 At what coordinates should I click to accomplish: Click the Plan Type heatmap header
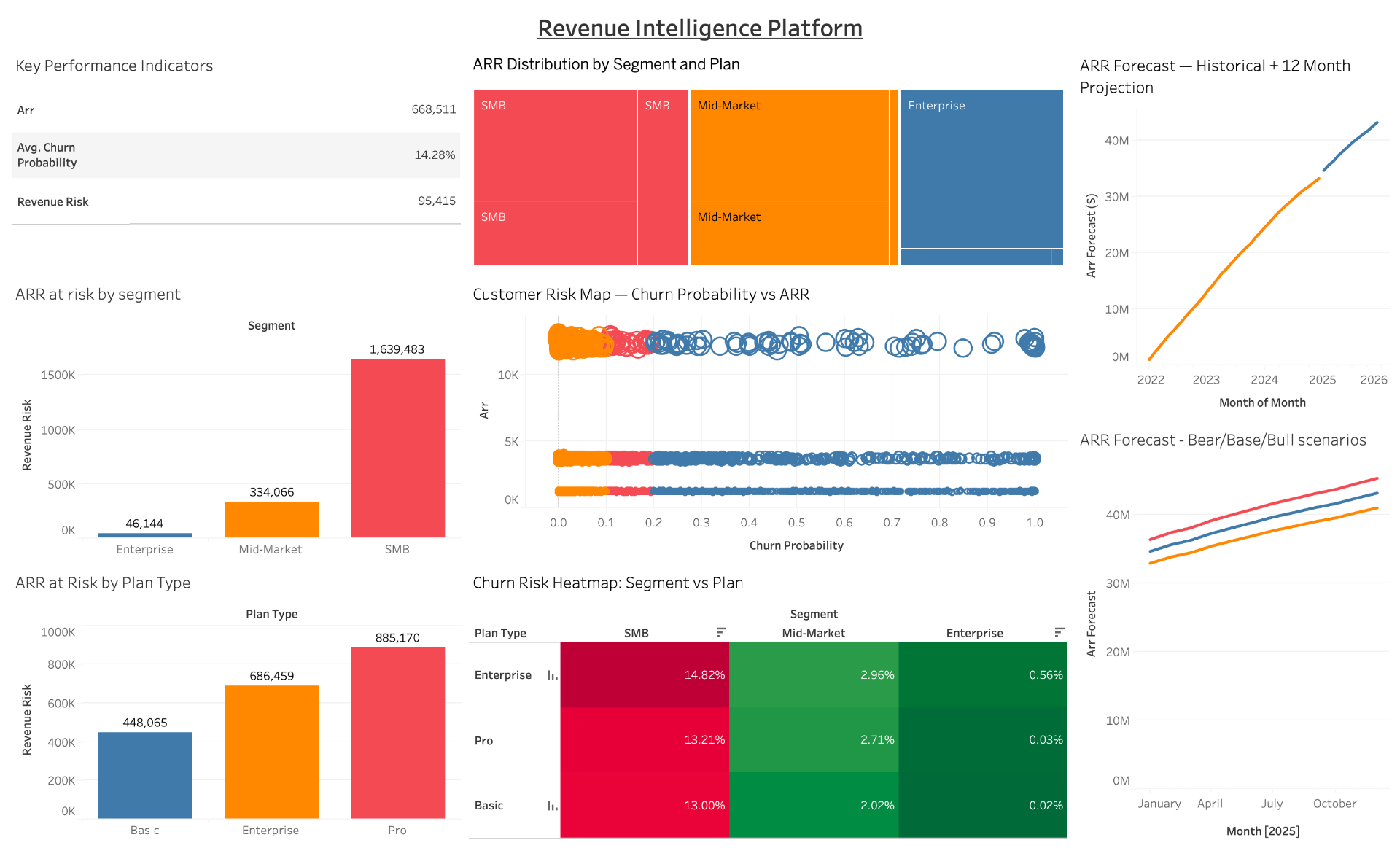[500, 633]
